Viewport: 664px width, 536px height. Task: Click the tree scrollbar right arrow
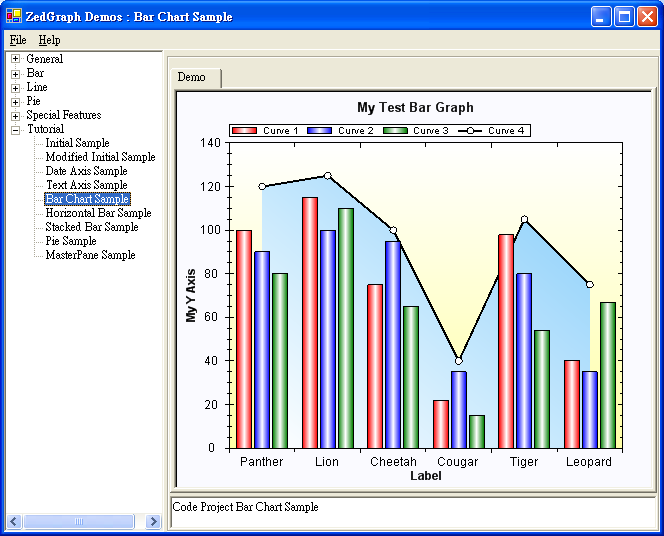pos(153,521)
